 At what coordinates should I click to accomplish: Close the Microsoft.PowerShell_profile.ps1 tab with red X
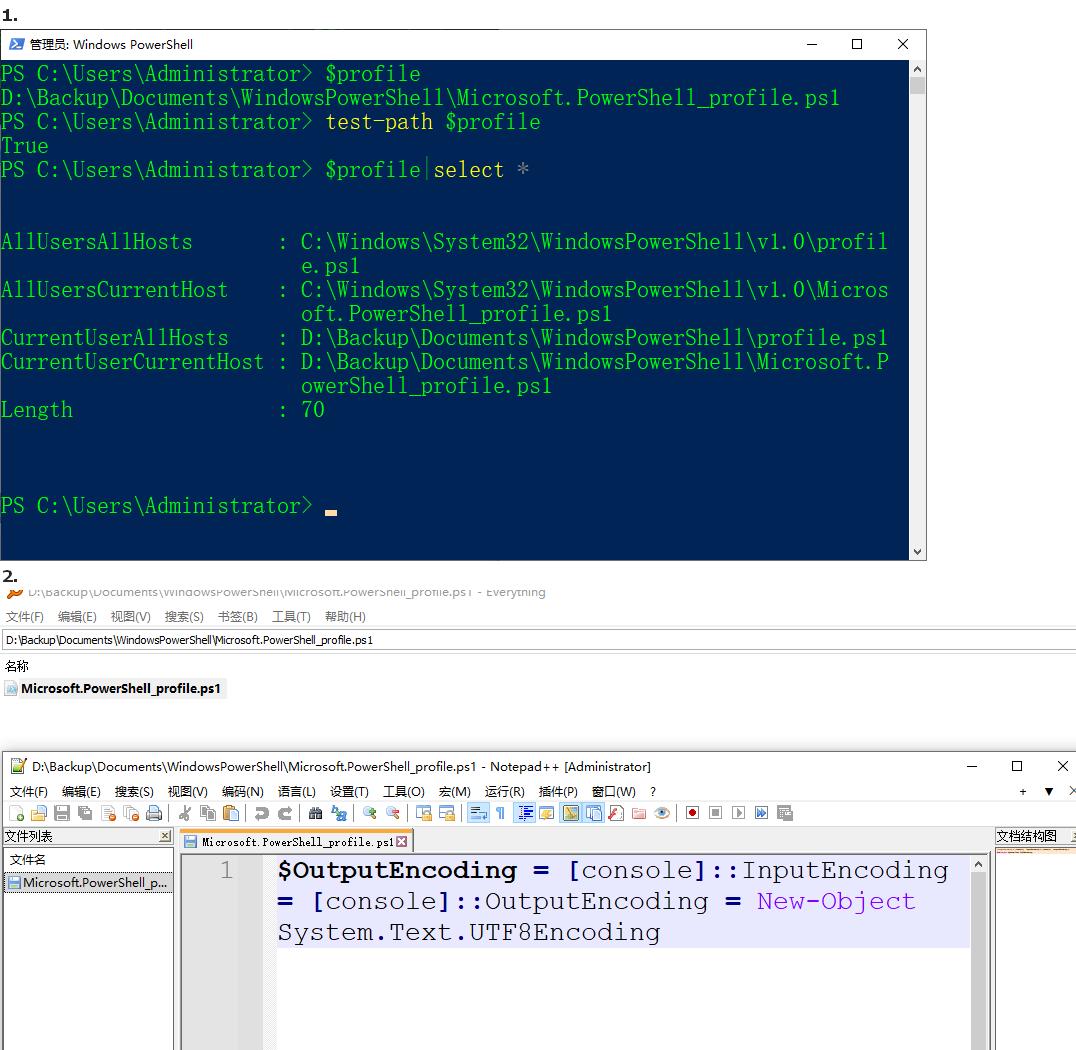point(402,841)
